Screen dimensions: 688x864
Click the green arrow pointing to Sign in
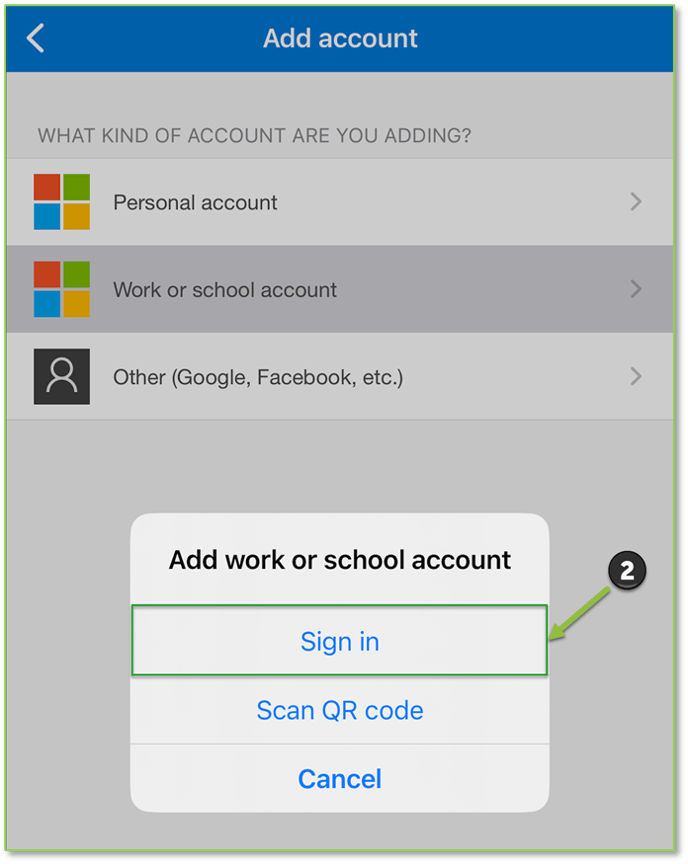point(579,614)
